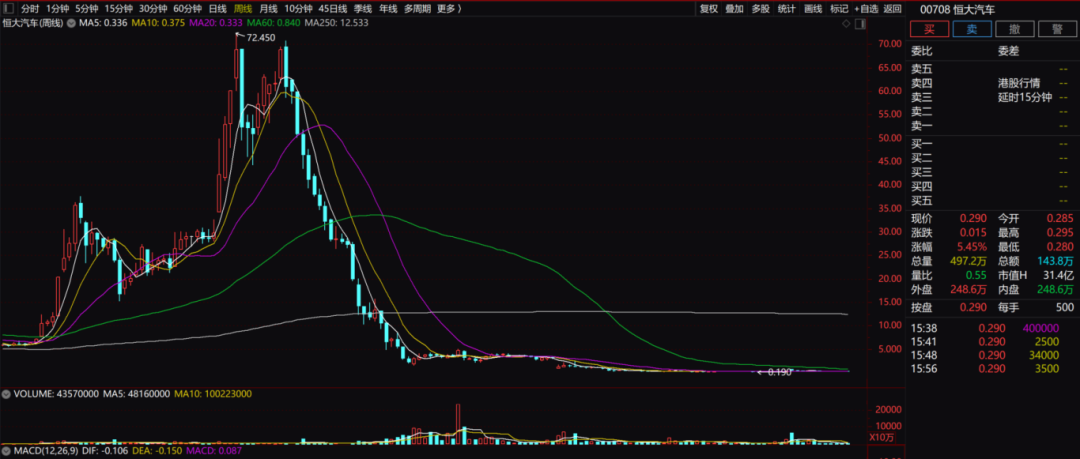Click the blue 卖 sell button

point(972,29)
